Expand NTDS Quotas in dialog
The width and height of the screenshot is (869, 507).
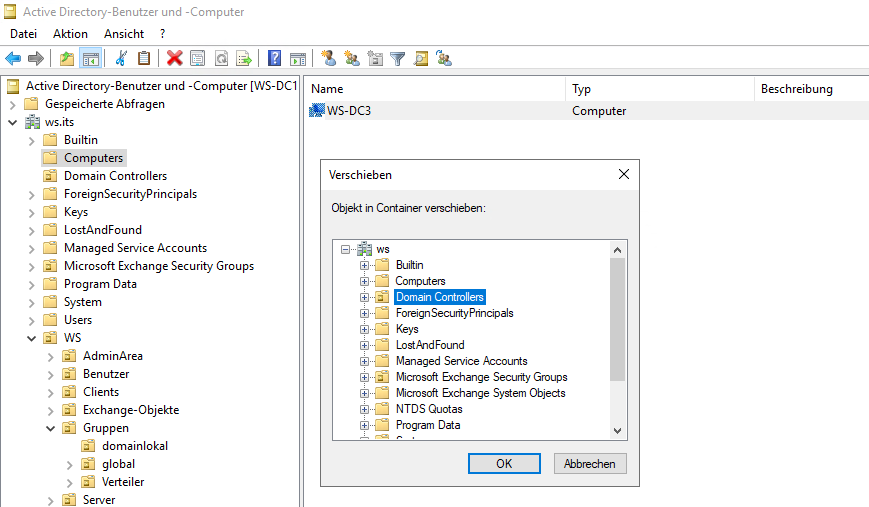click(x=364, y=409)
